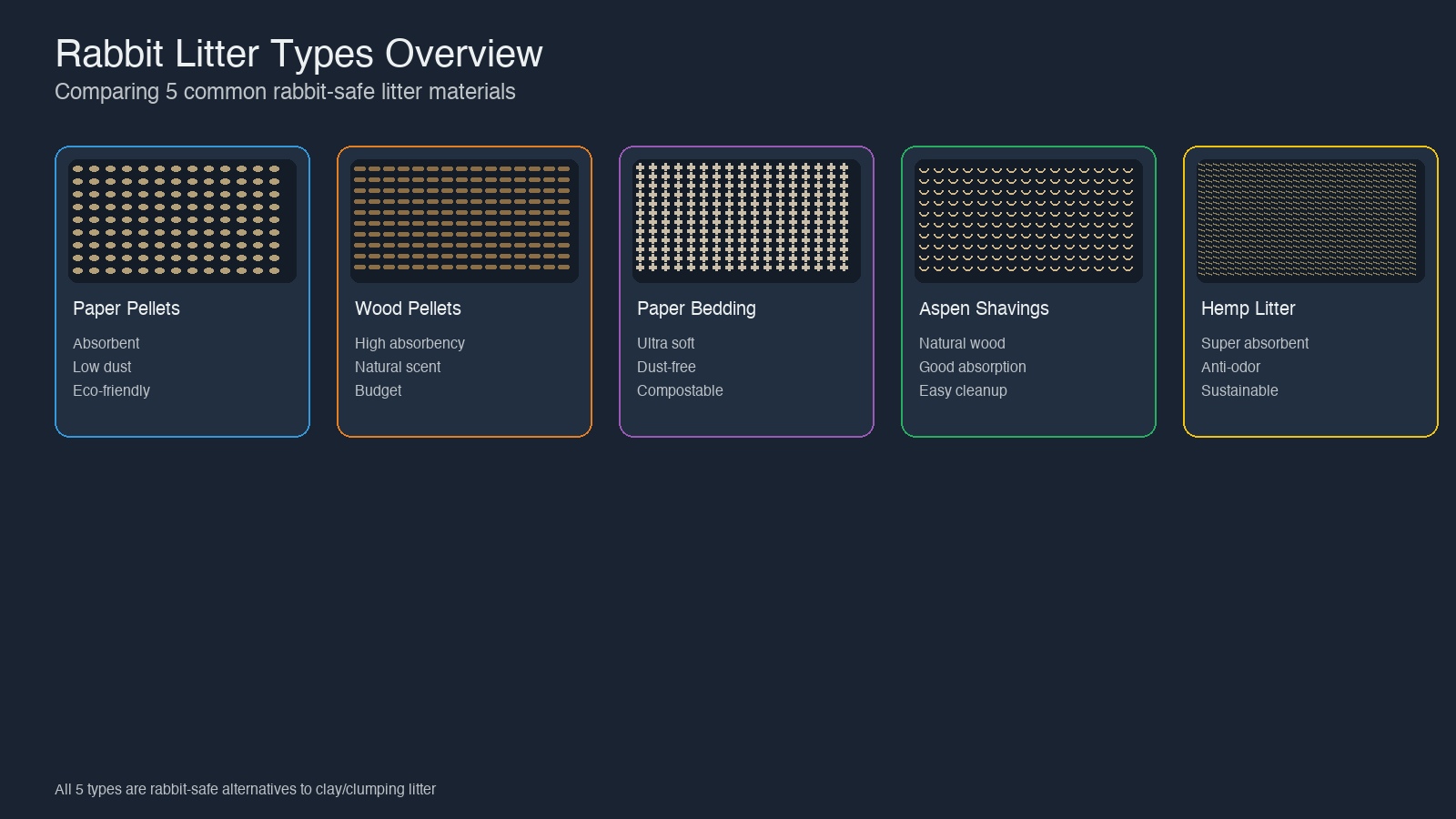Select the Aspen Shavings curl pattern image

1028,220
